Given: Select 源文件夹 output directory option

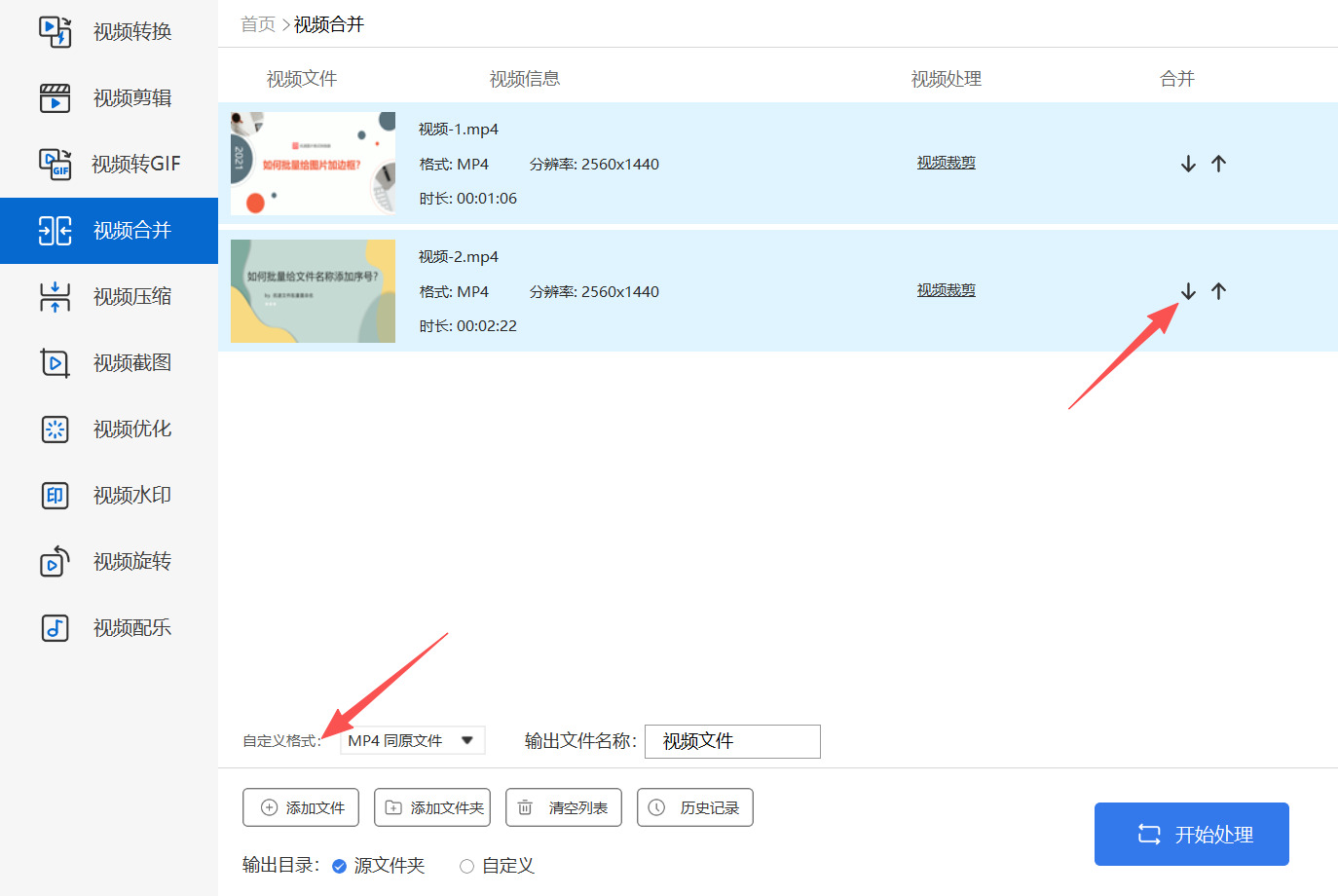Looking at the screenshot, I should pyautogui.click(x=339, y=866).
